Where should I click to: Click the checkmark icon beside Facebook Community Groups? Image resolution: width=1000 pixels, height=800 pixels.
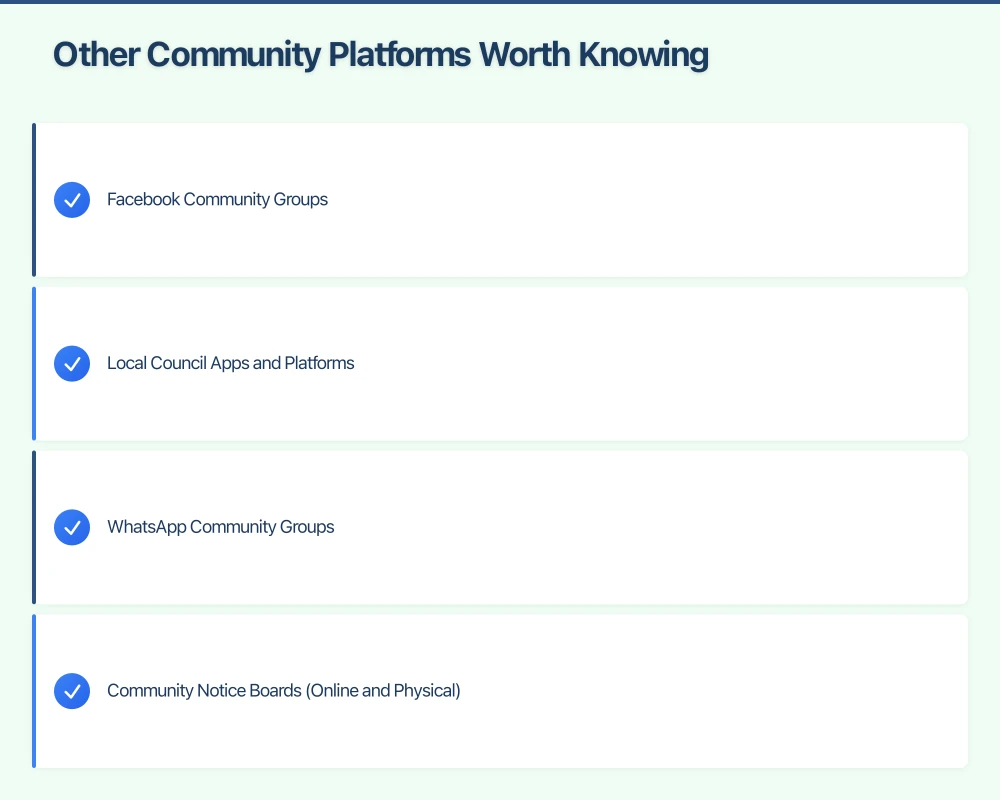(71, 199)
